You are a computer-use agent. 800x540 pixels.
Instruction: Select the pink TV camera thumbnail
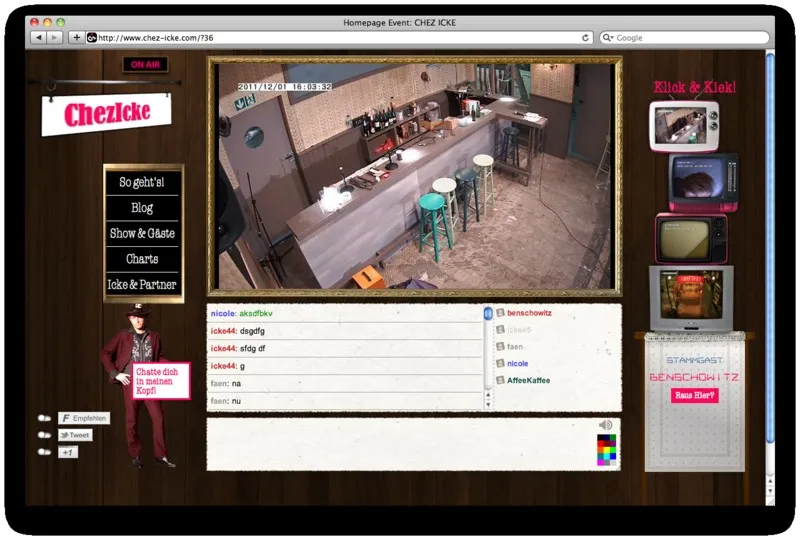tap(704, 182)
